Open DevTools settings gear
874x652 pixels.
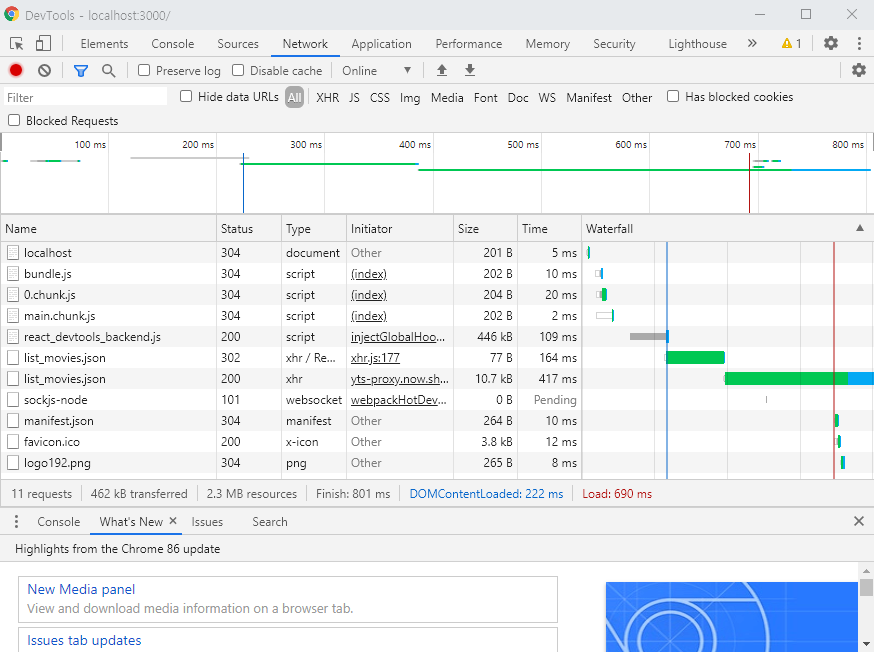[x=831, y=43]
